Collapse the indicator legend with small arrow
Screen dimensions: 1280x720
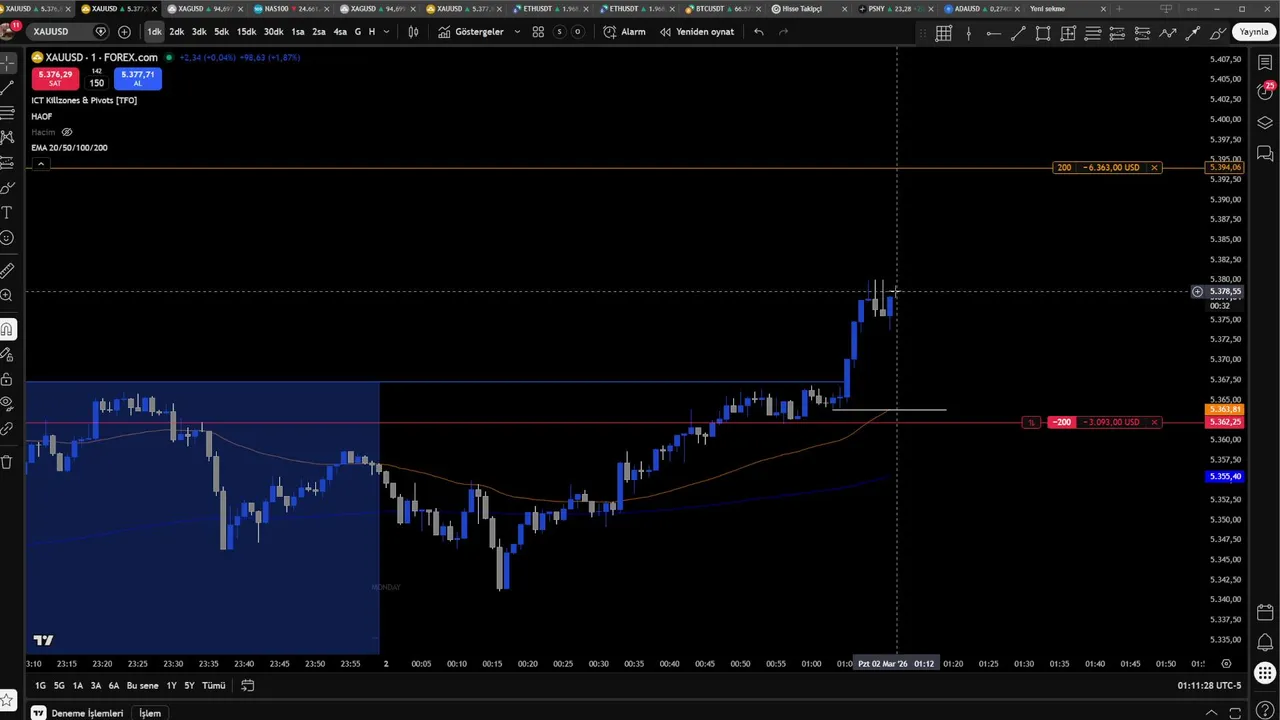(x=40, y=163)
